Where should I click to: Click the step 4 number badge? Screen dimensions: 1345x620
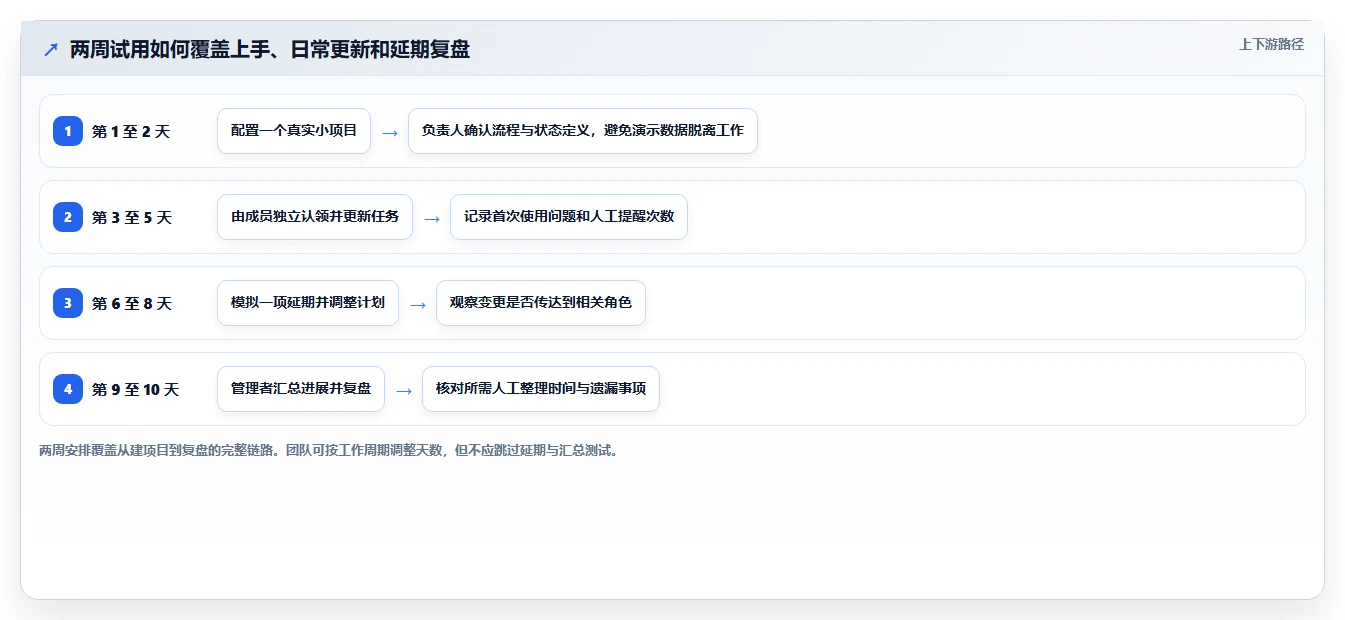[68, 389]
